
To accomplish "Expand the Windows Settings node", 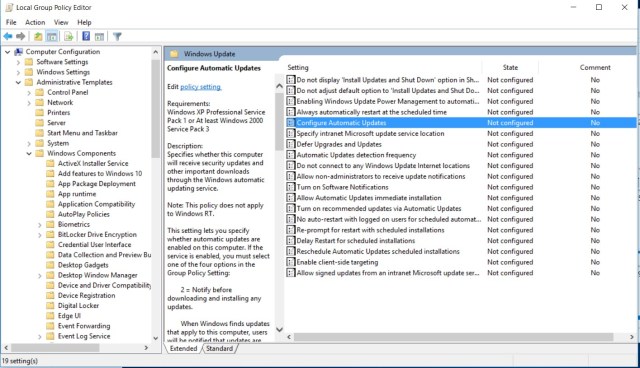I will pyautogui.click(x=18, y=72).
